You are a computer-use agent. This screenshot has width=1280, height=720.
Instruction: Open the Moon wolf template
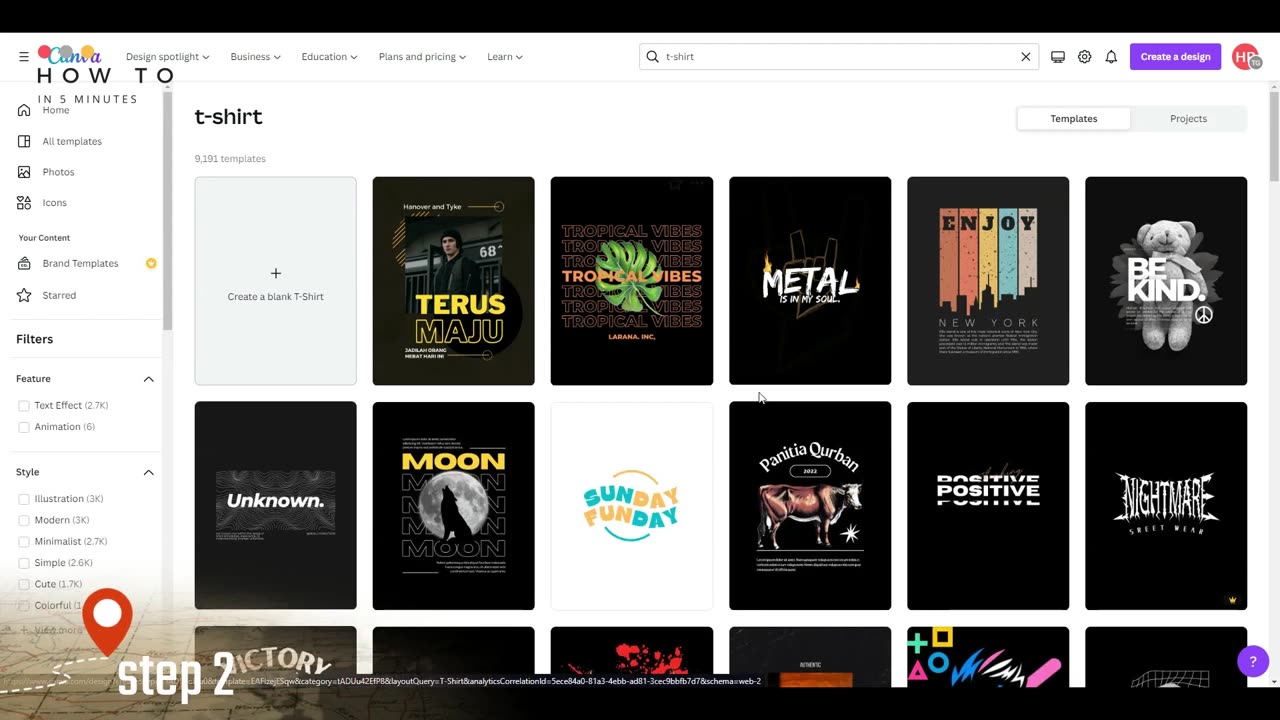click(454, 506)
